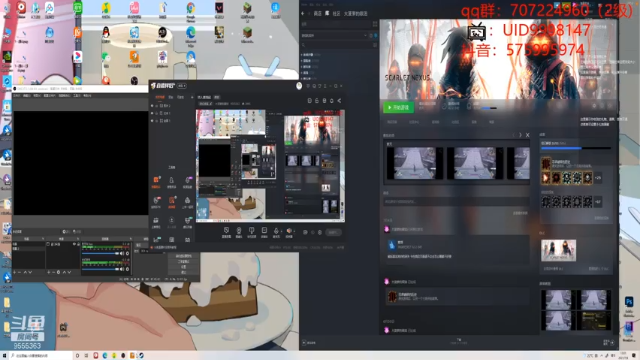Expand the second category in Steam library list

(302, 60)
